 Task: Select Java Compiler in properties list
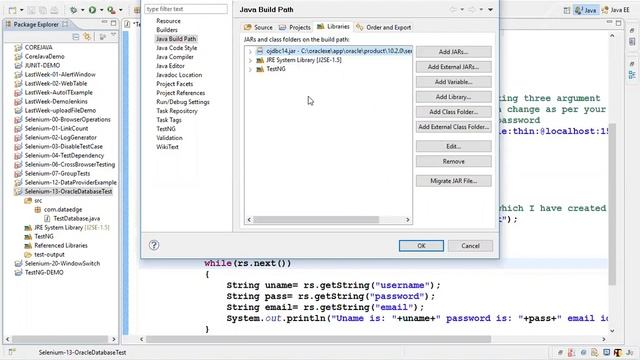tap(175, 57)
